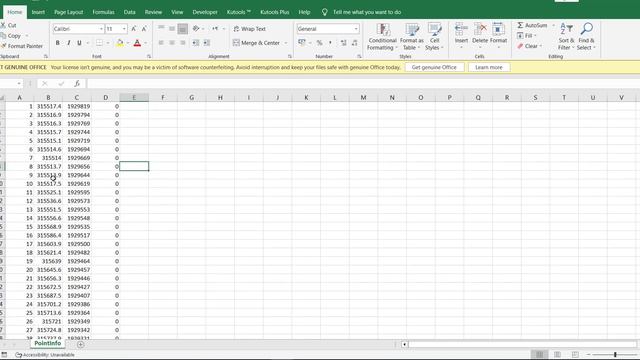
Task: Align text to the left
Action: (161, 43)
